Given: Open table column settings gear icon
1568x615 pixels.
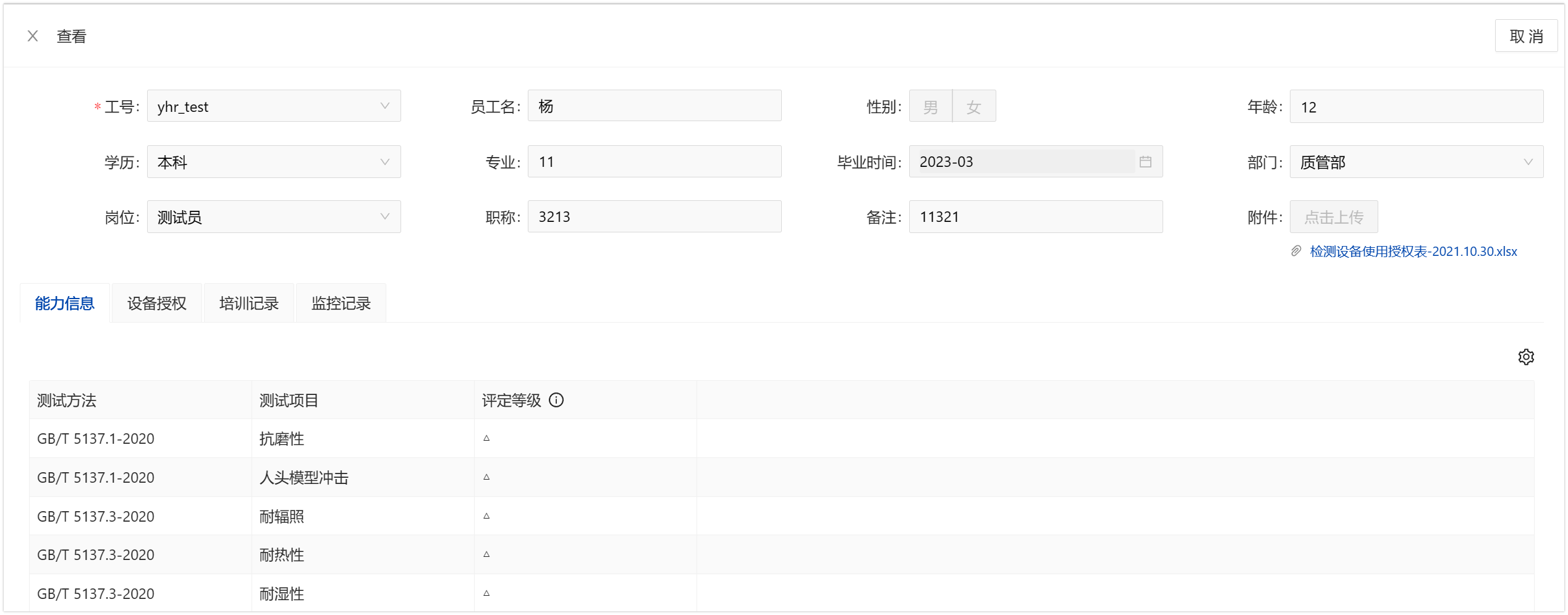Looking at the screenshot, I should click(1525, 357).
